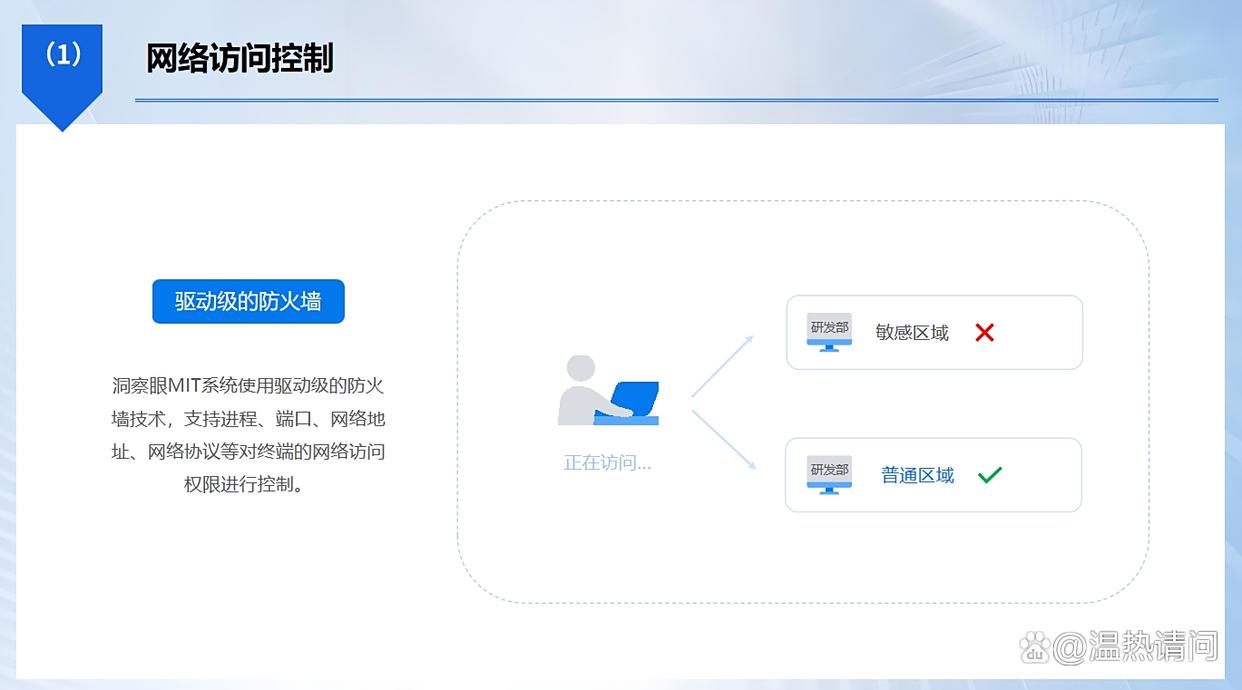The width and height of the screenshot is (1242, 690).
Task: Select the 敏感区域 label
Action: (x=912, y=333)
